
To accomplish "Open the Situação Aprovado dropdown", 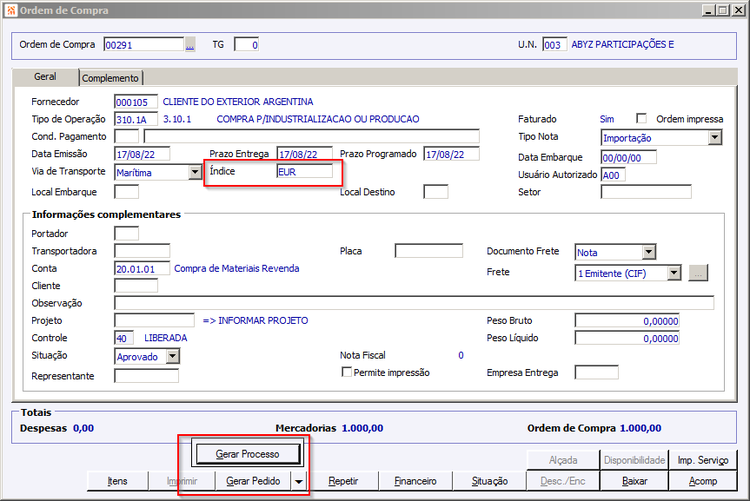I will pyautogui.click(x=173, y=356).
